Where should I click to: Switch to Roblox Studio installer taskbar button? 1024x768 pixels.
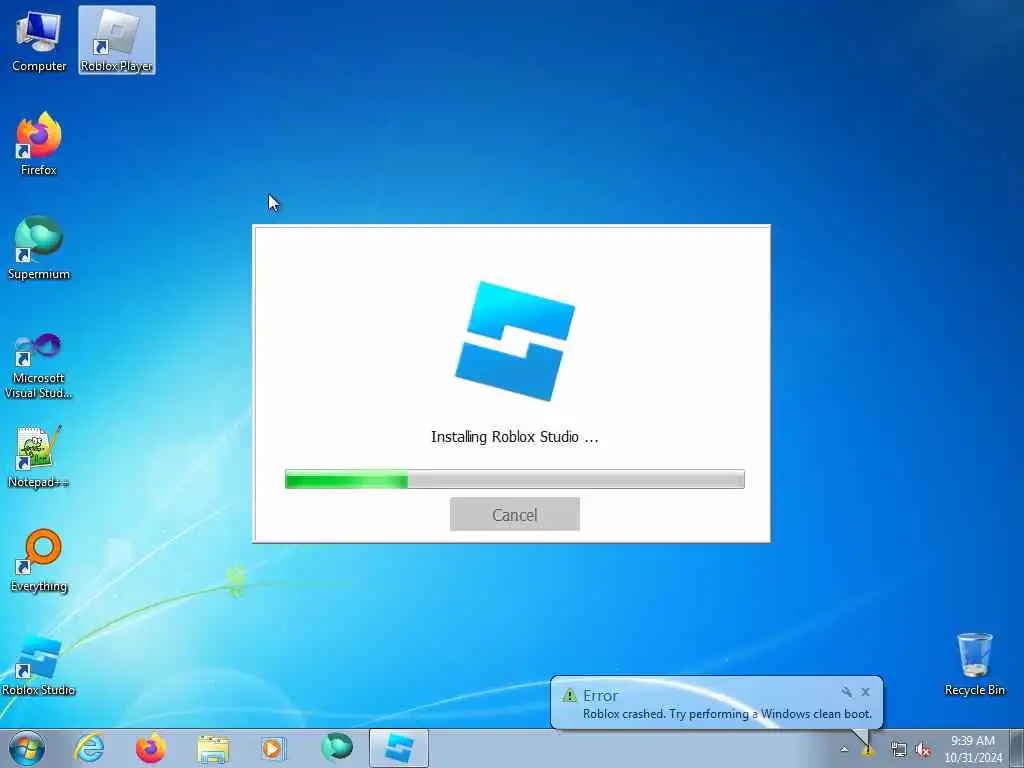click(x=398, y=748)
